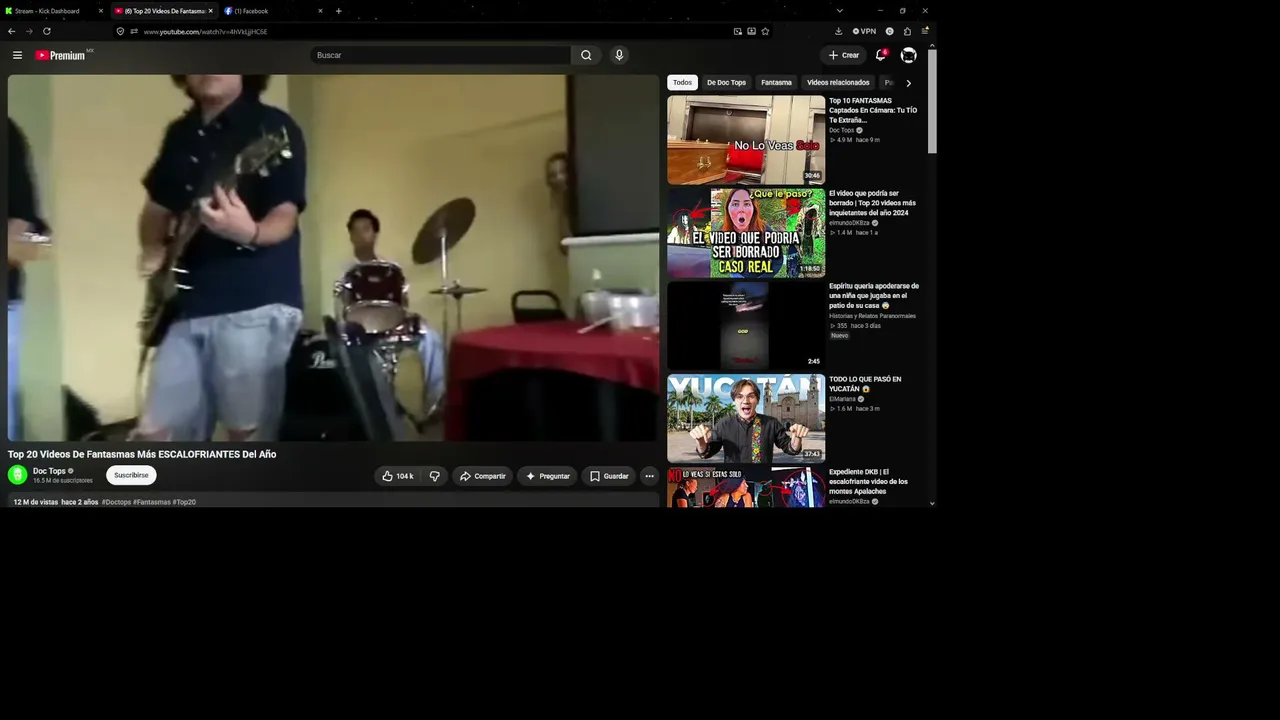The width and height of the screenshot is (1280, 720).
Task: Open YUCATÁN video thumbnail
Action: click(x=746, y=419)
